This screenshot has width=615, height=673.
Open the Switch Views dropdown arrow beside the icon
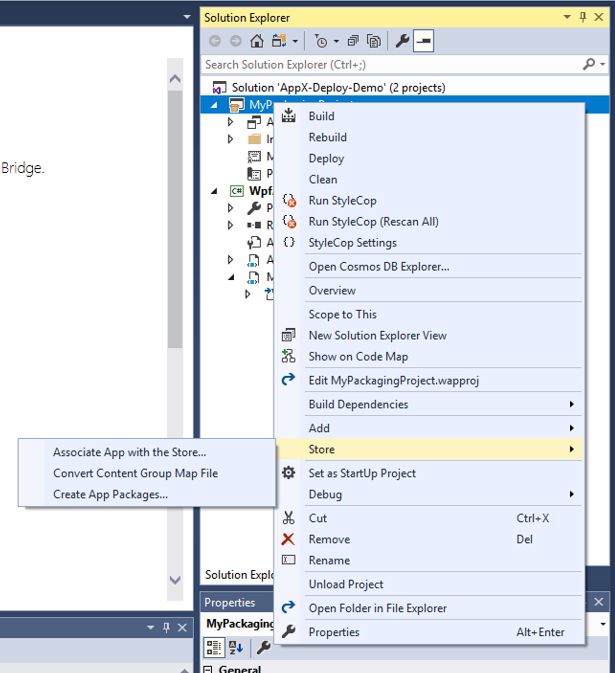tap(295, 42)
